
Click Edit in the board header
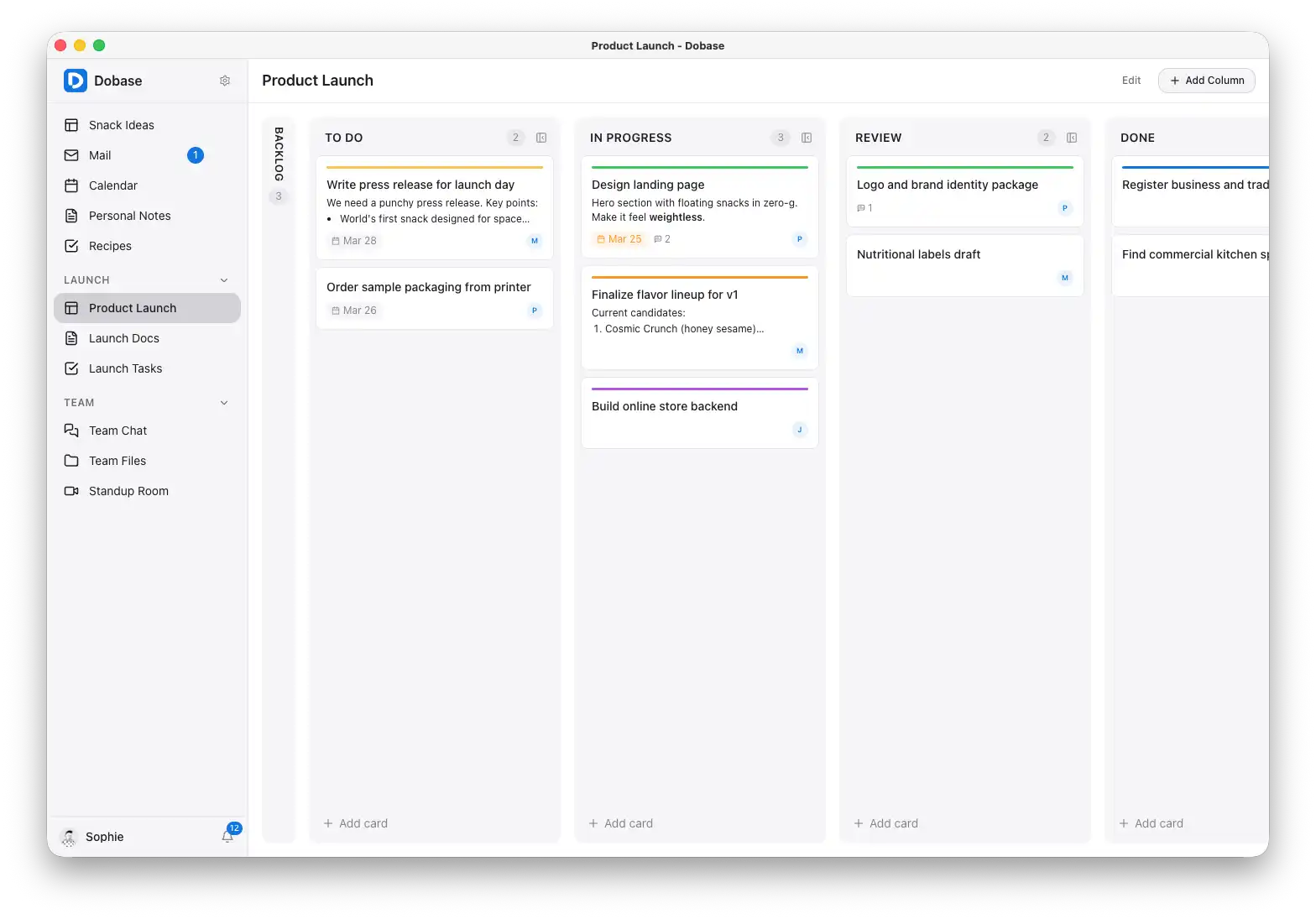coord(1131,81)
